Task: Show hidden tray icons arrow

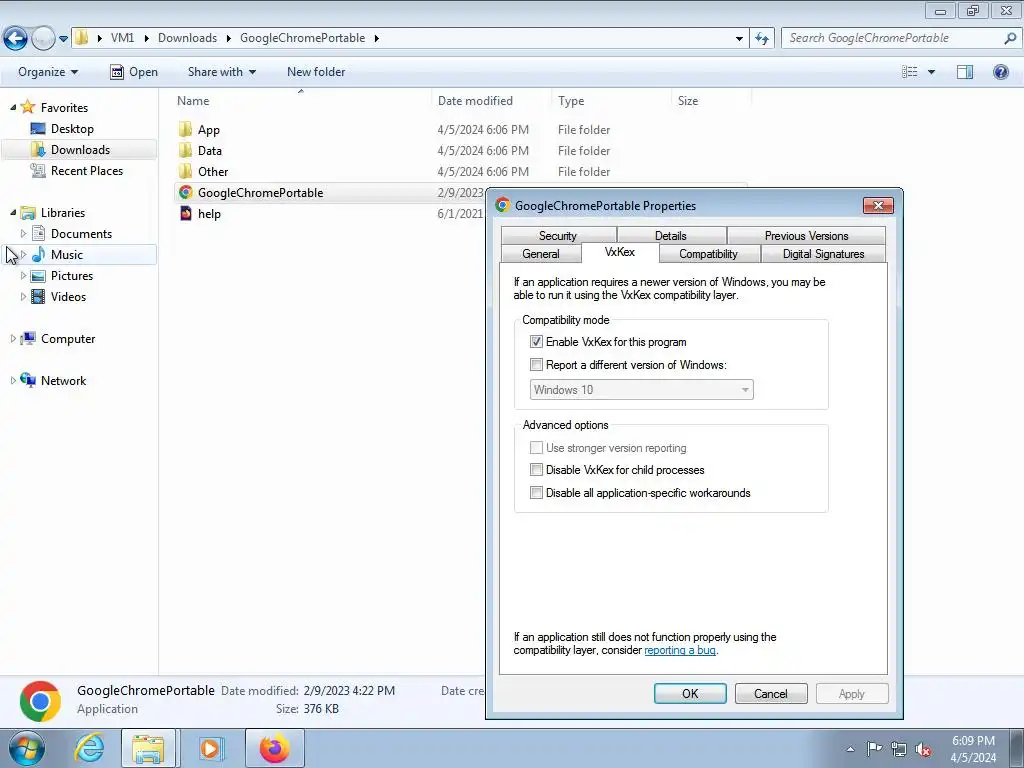Action: click(850, 749)
